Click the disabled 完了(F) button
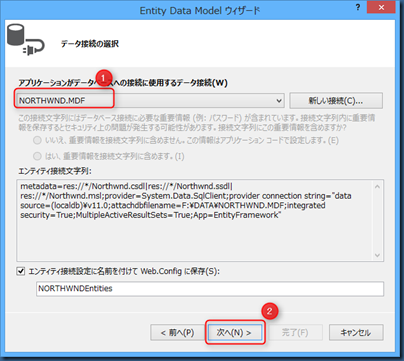Screen dimensions: 404x361 [x=295, y=333]
